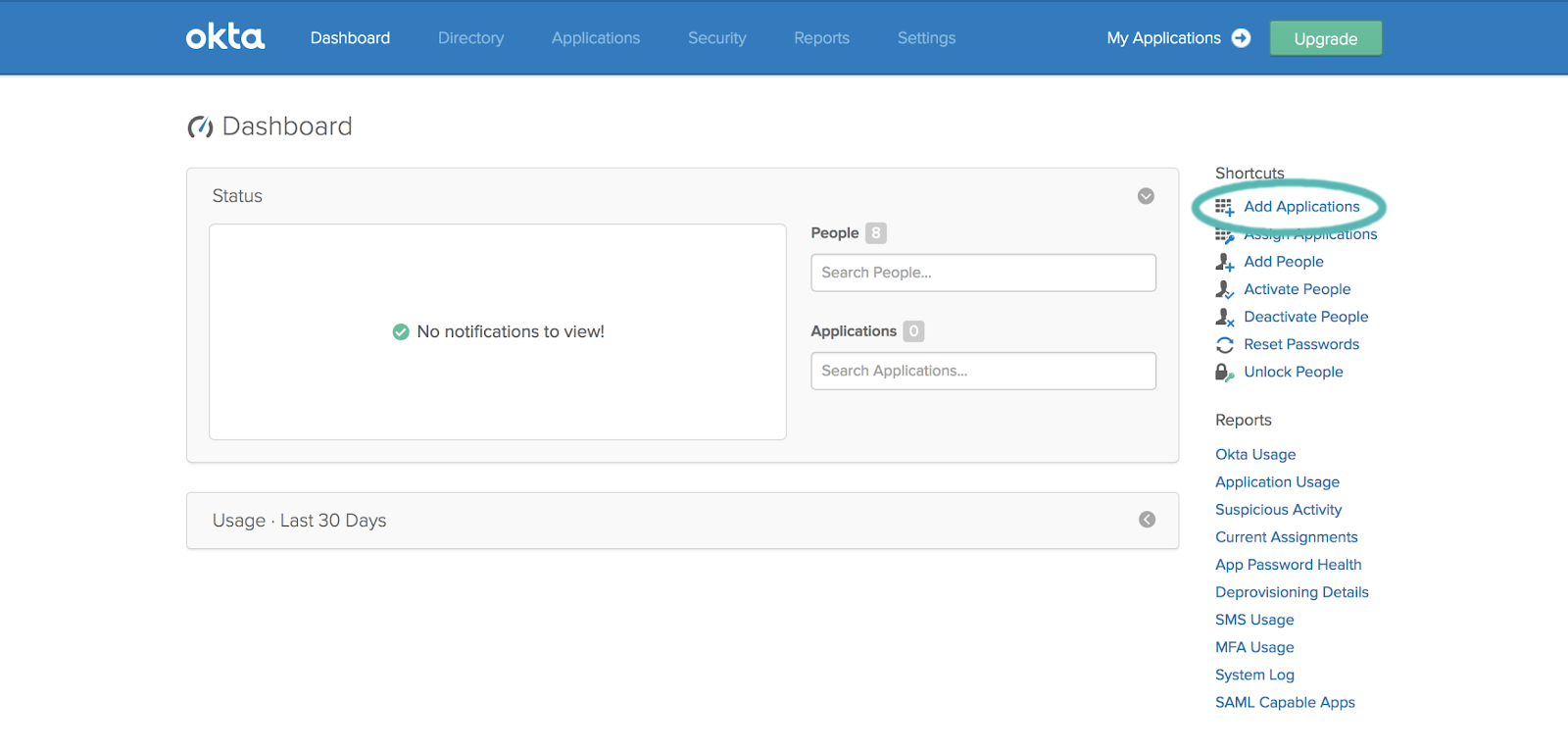
Task: Open Deprovisioning Details report
Action: tap(1292, 591)
